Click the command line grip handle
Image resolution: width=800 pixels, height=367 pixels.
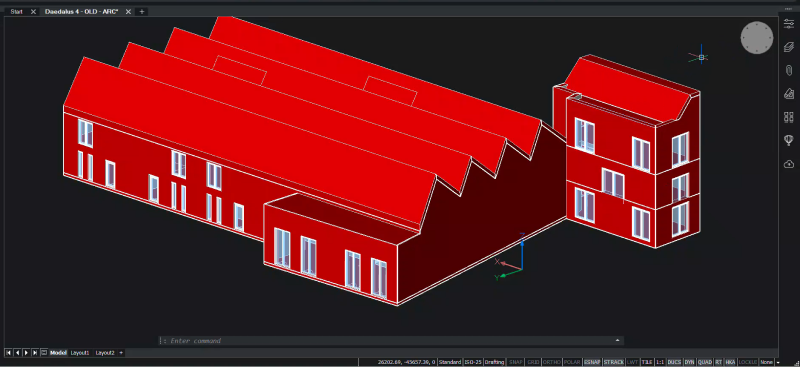[161, 340]
